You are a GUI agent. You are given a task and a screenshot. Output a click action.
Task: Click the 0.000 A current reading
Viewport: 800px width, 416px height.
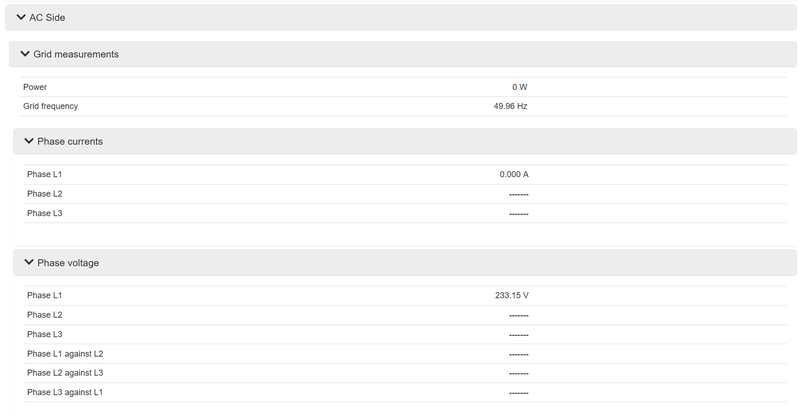click(x=514, y=175)
